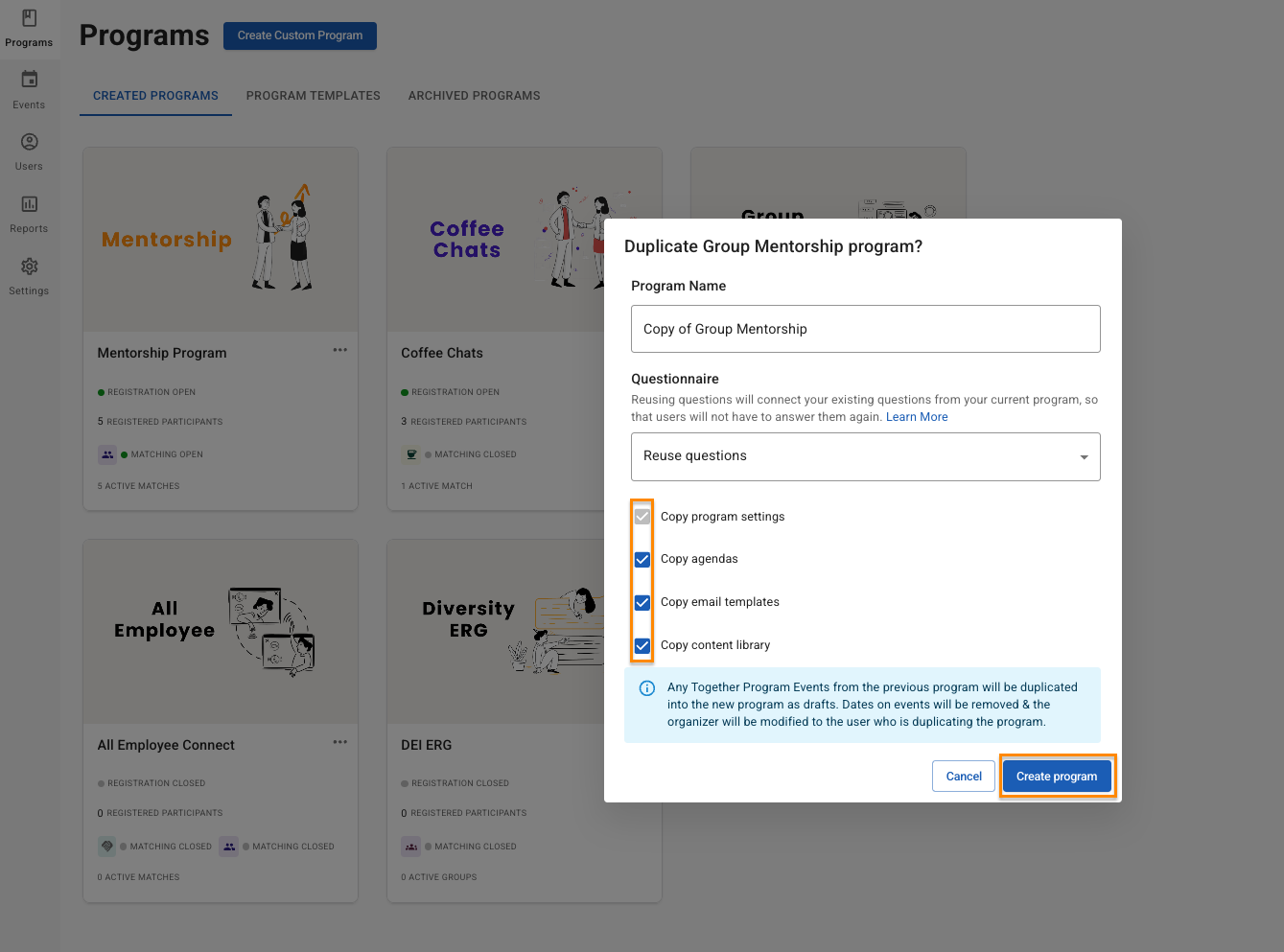Open the Users sidebar icon
Screen dimensions: 1284x952
[29, 143]
